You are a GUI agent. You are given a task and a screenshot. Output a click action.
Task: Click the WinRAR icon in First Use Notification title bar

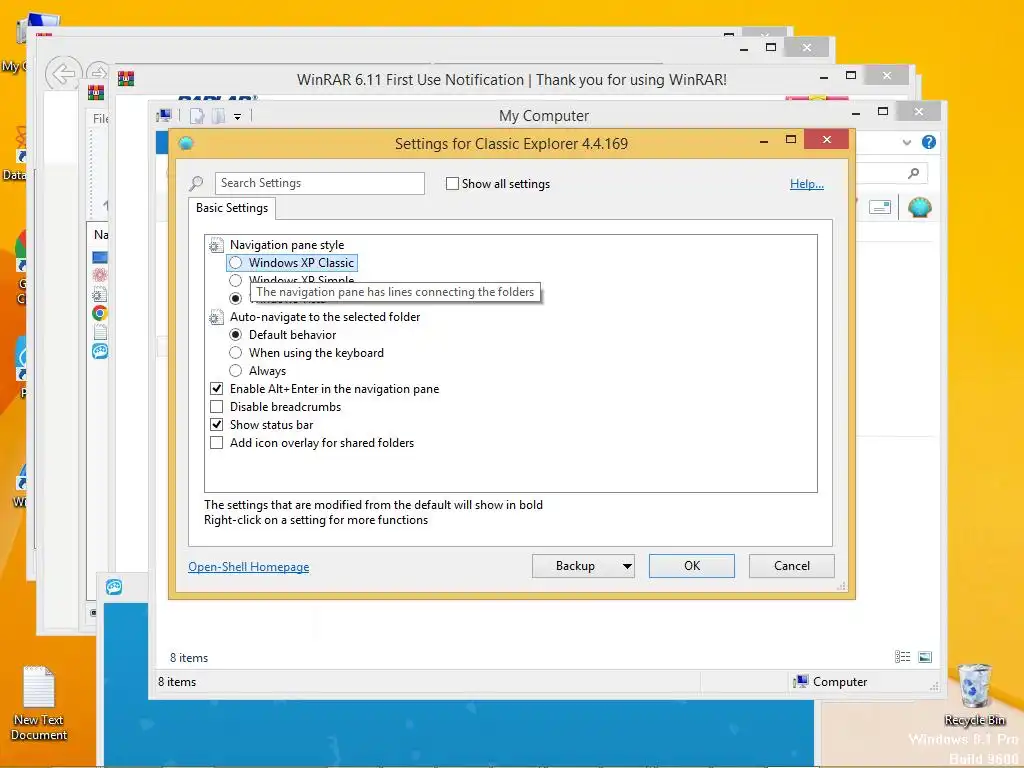(x=126, y=79)
